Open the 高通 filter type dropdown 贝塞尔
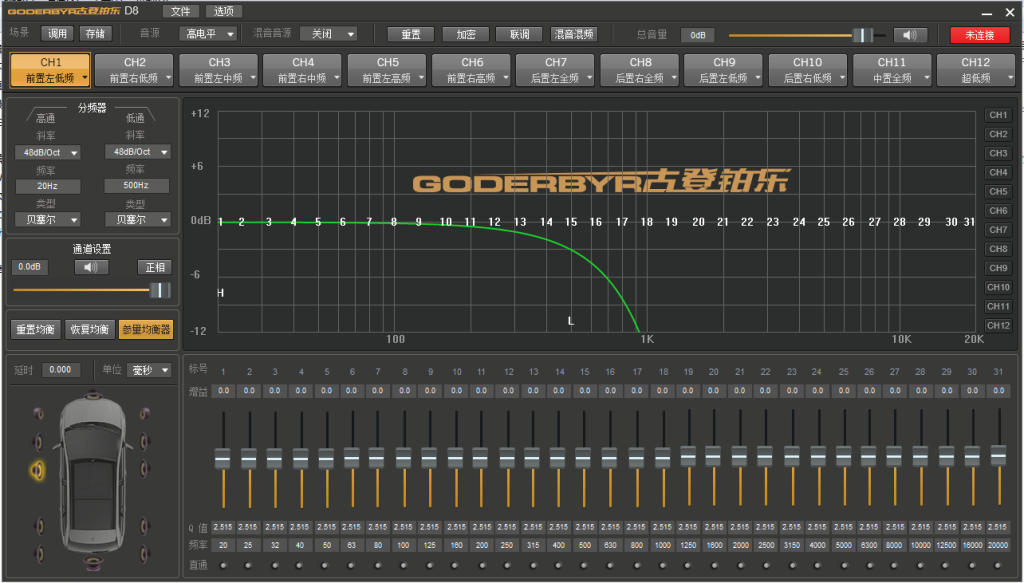1024x583 pixels. tap(48, 219)
